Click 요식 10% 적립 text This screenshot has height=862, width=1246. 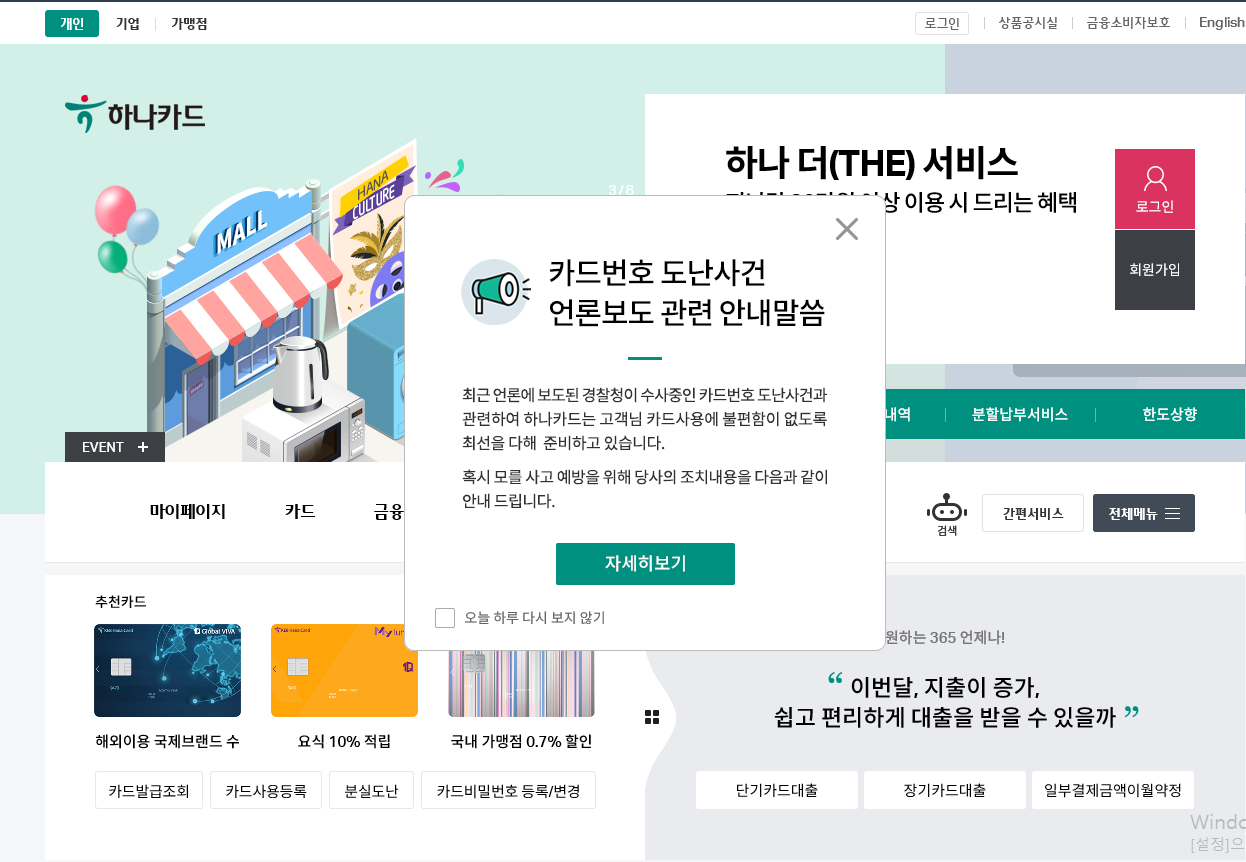click(344, 742)
